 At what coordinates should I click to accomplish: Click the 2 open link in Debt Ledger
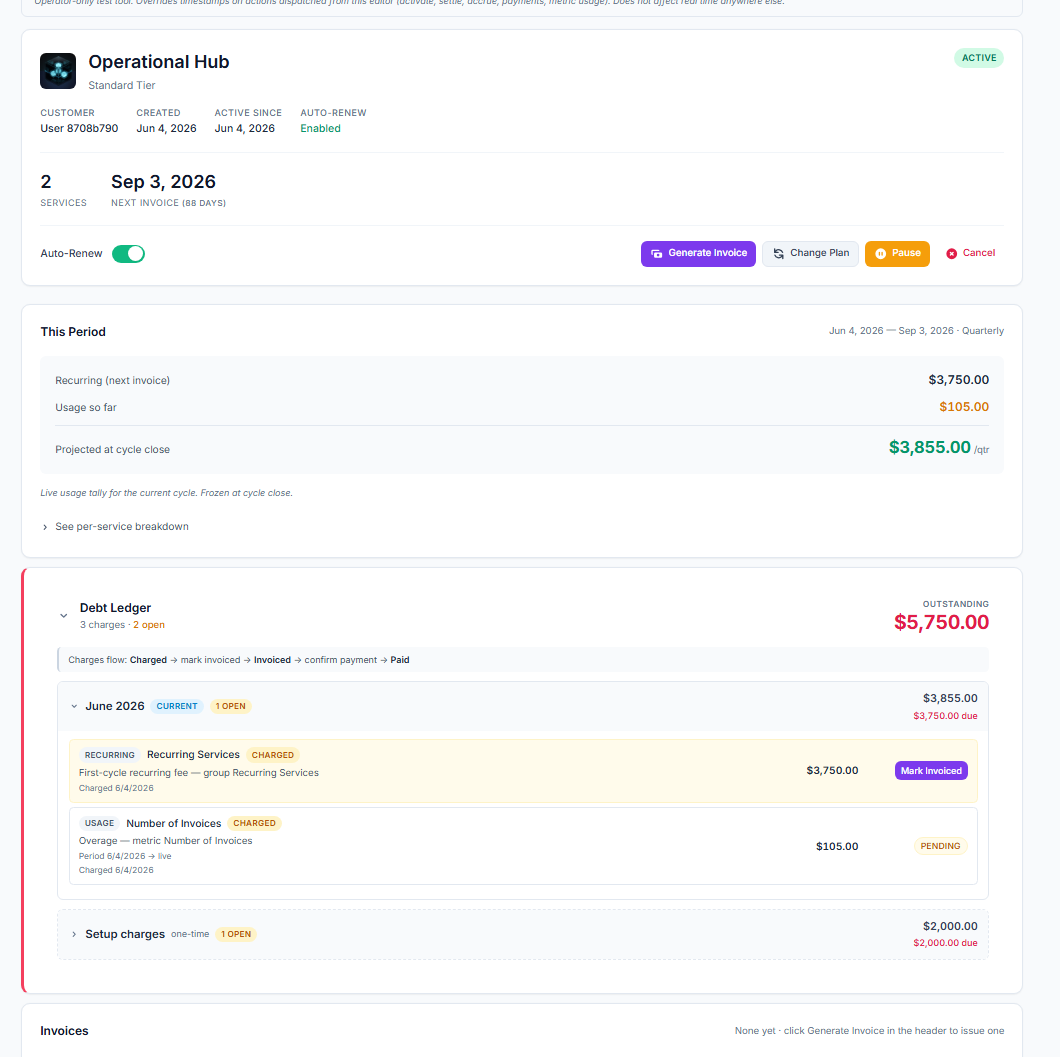tap(149, 625)
